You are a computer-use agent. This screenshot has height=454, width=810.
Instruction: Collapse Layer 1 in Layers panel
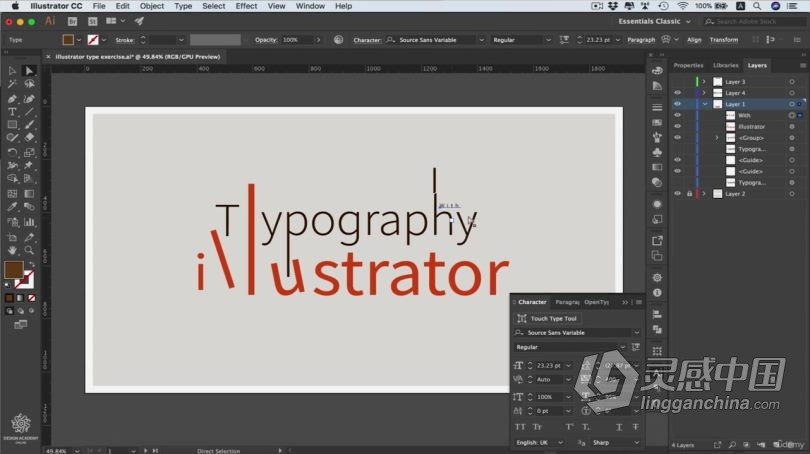pyautogui.click(x=705, y=104)
